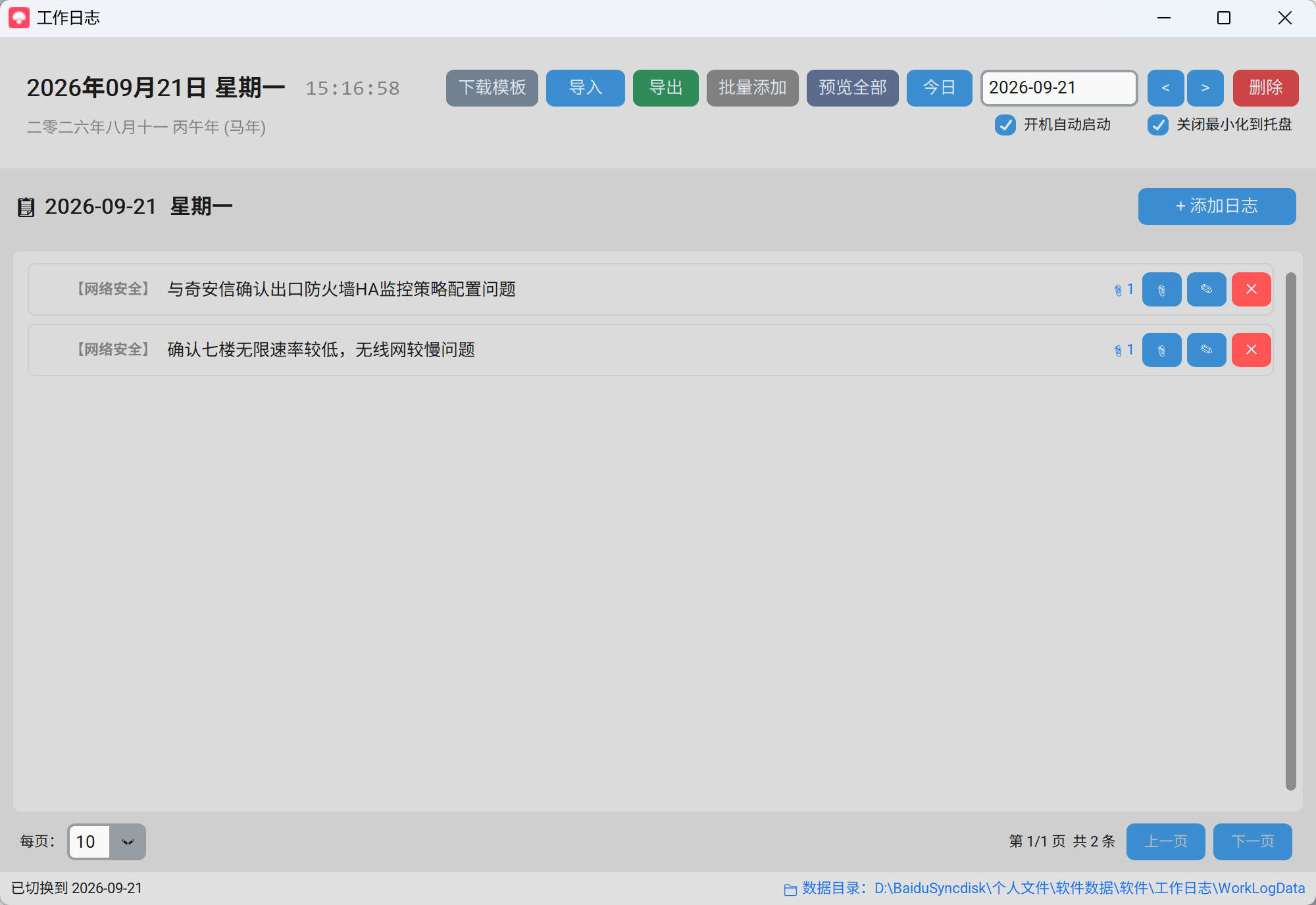This screenshot has height=905, width=1316.
Task: Go to next day with the > button
Action: coord(1205,88)
